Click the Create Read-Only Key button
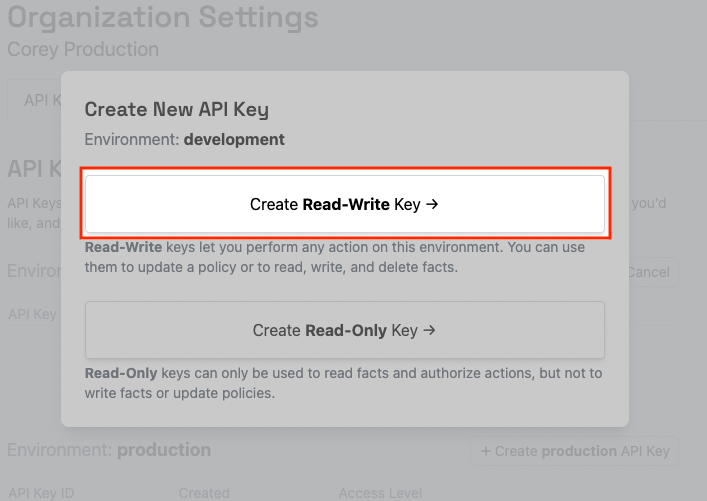The image size is (707, 501). [344, 330]
